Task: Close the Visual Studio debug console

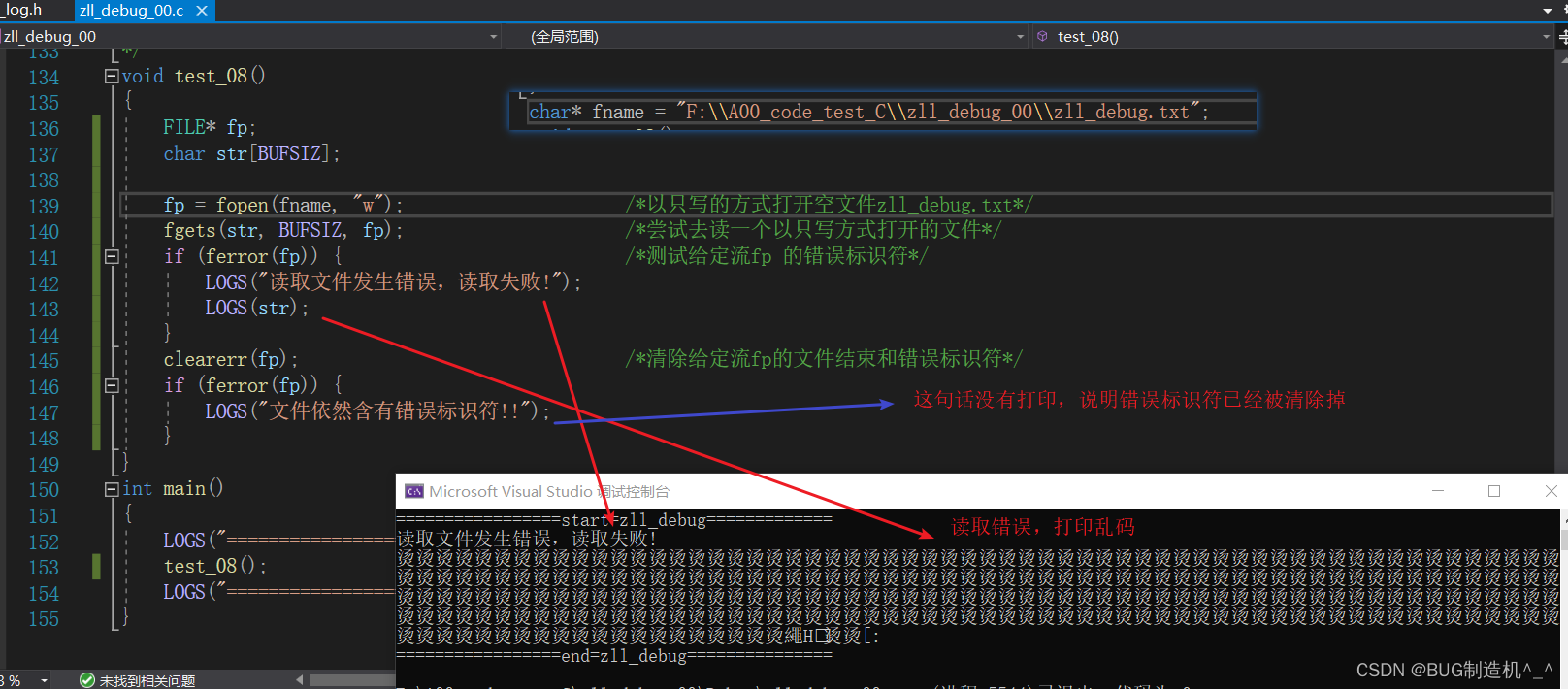Action: pos(1551,491)
